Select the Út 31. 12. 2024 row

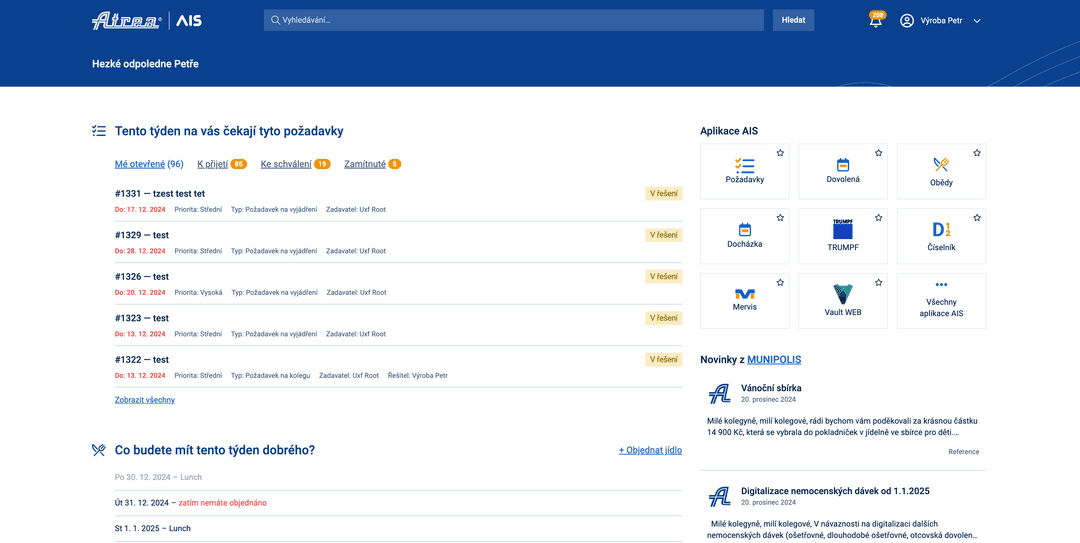coord(398,503)
